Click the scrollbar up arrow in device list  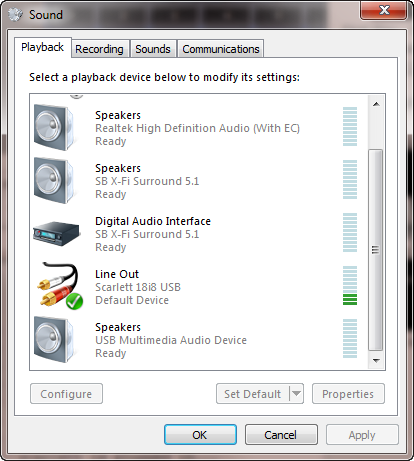[376, 104]
